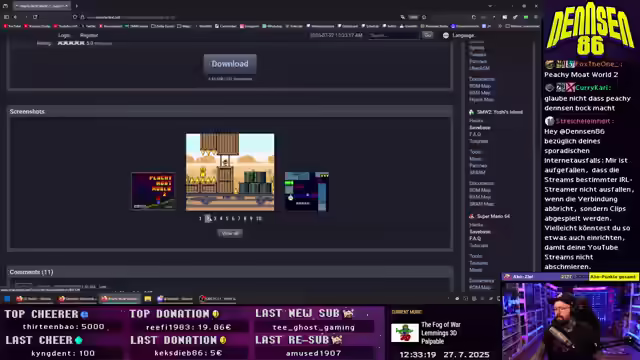Open the YouTube bookmark
Screen dimensions: 640x360
[x=12, y=26]
